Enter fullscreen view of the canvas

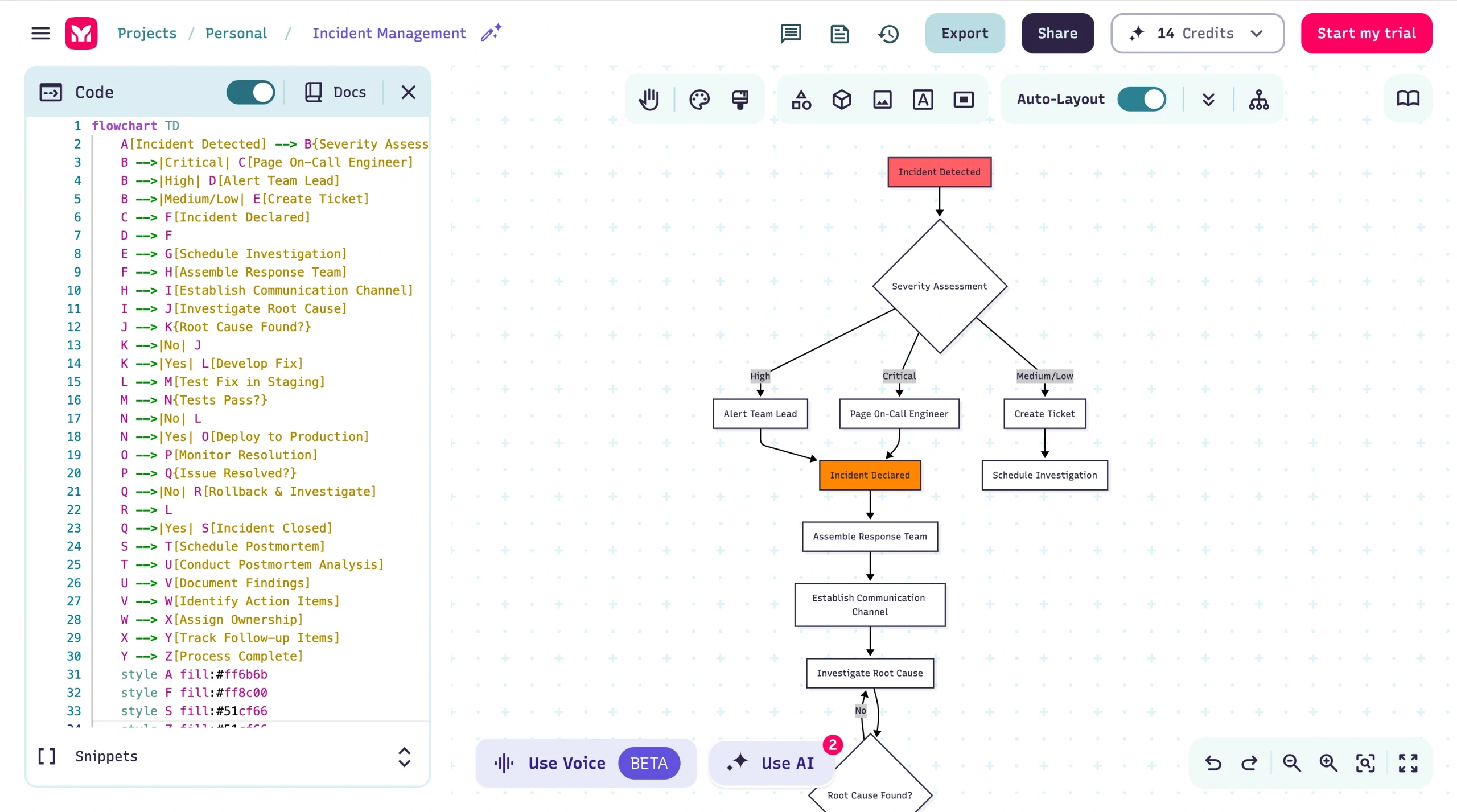tap(1409, 763)
